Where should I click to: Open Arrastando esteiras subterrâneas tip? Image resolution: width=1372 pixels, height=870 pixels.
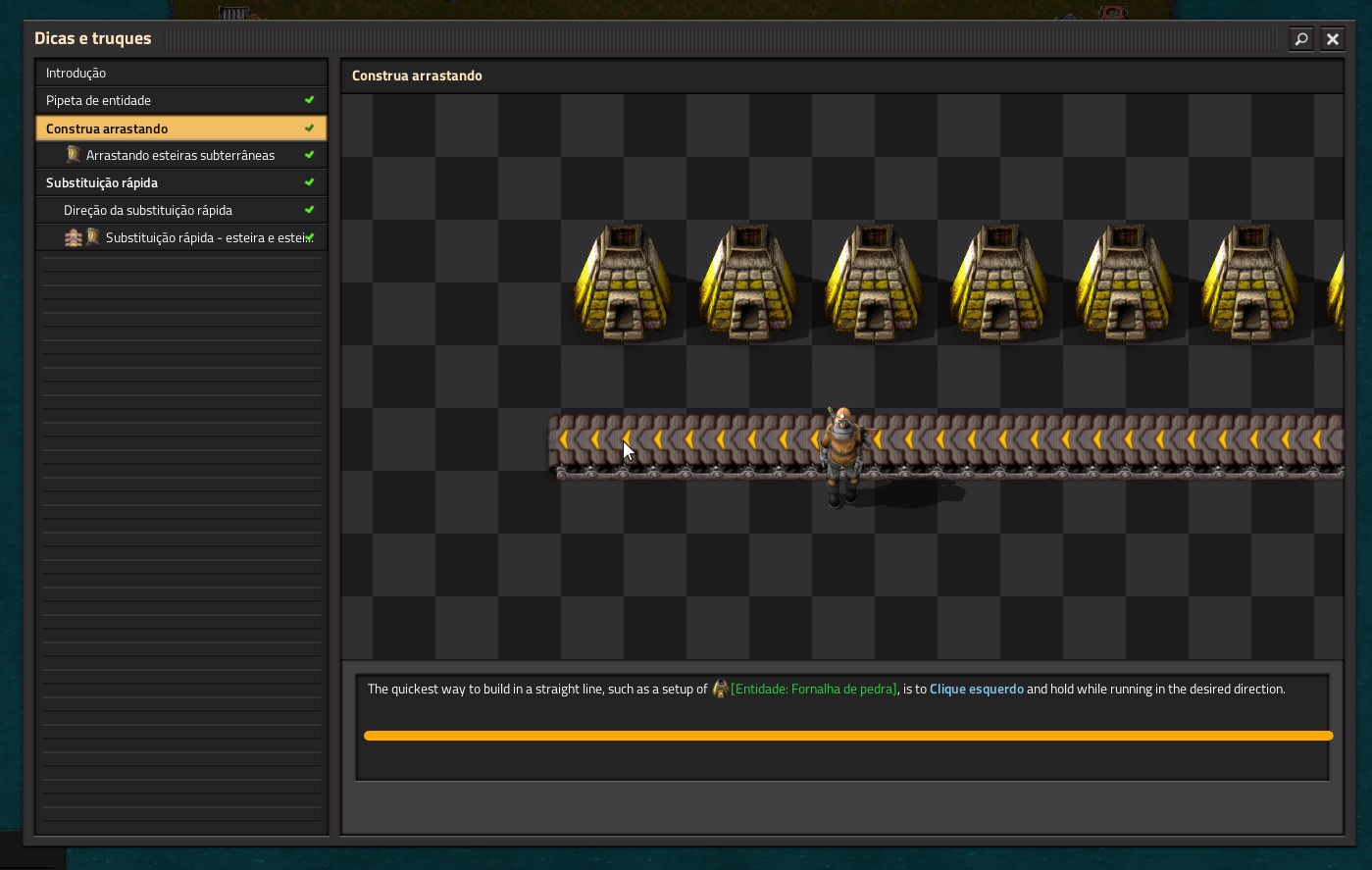(180, 155)
